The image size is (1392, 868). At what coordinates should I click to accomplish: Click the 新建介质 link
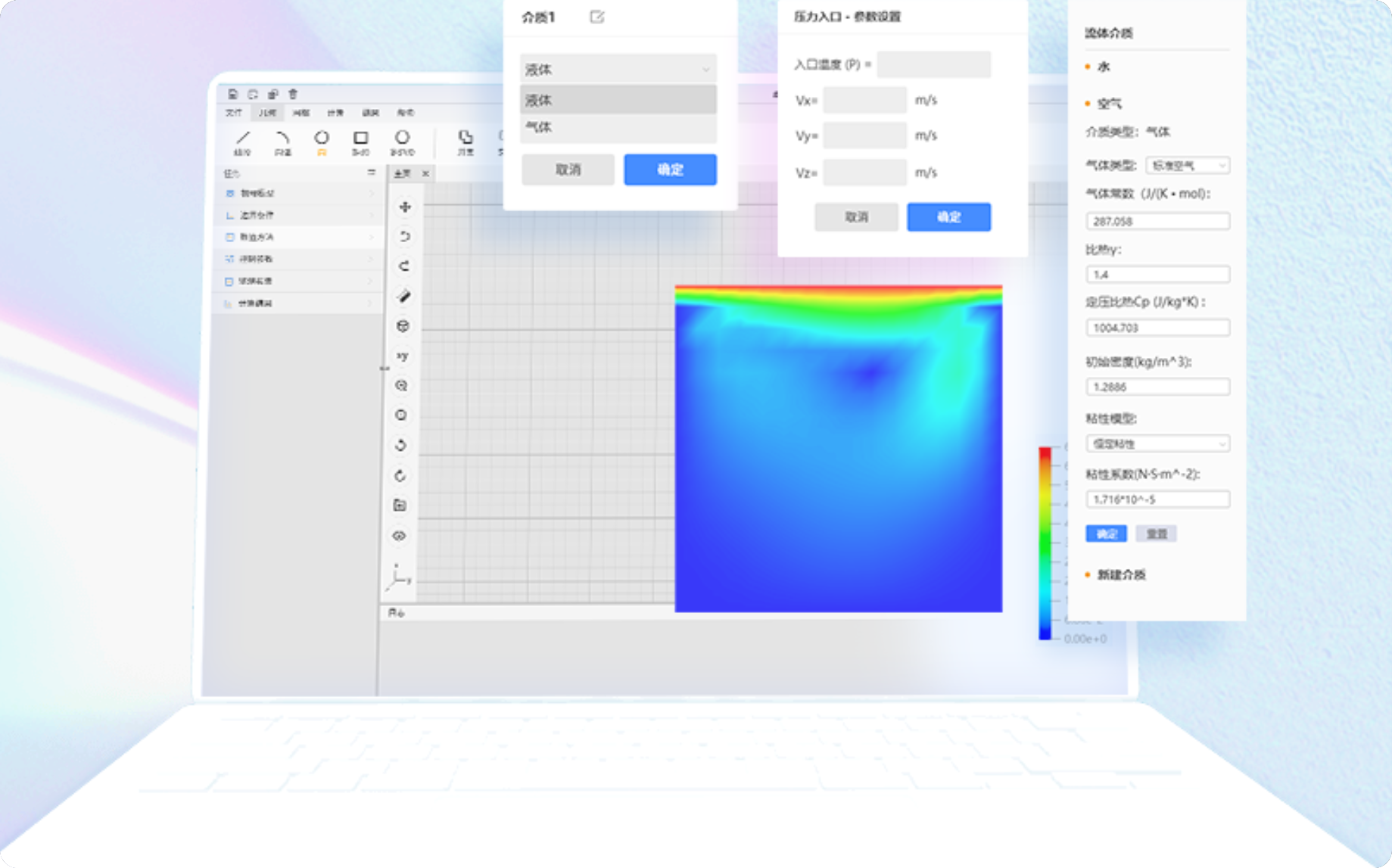[x=1121, y=575]
